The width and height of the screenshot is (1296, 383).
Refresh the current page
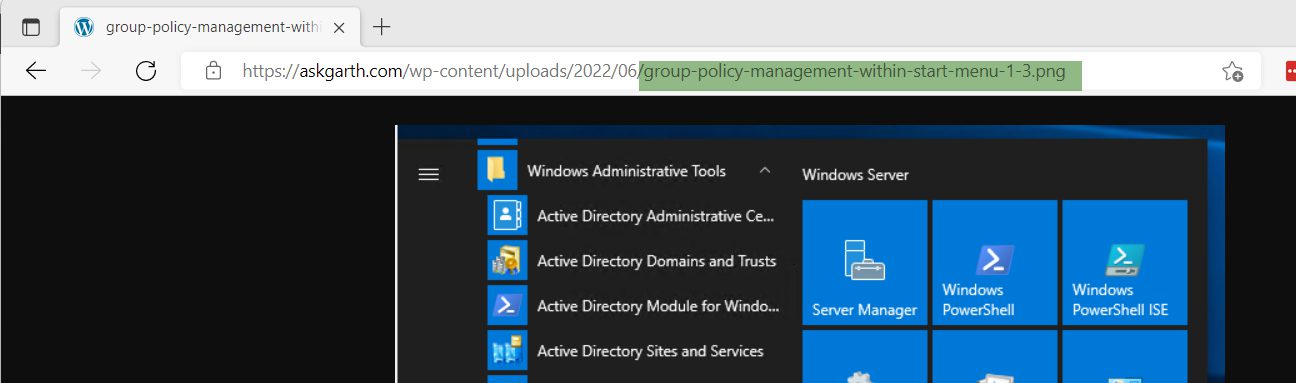[x=146, y=71]
